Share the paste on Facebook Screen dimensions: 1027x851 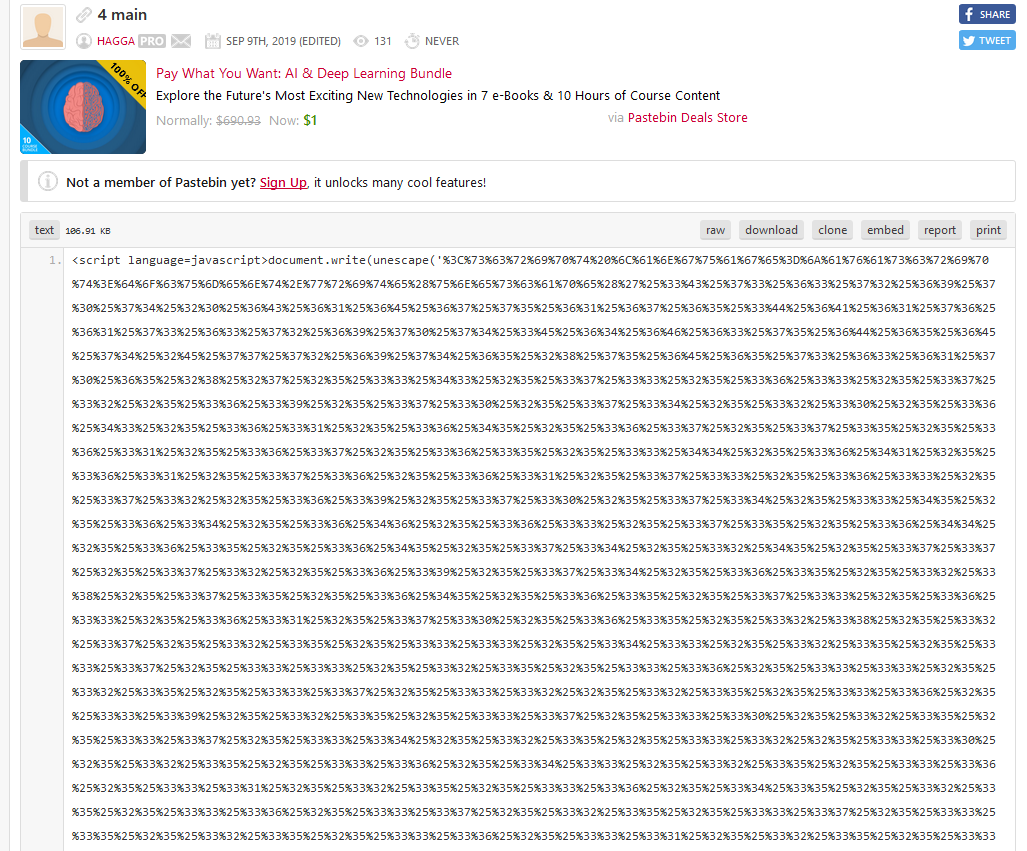(x=987, y=14)
